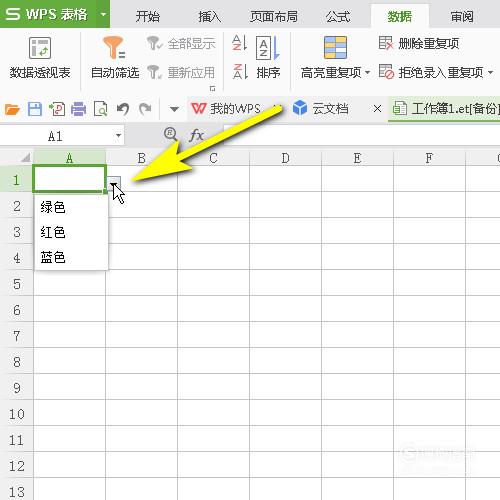Open the PivotTable (数据透视表) tool
Image resolution: width=500 pixels, height=500 pixels.
tap(40, 58)
